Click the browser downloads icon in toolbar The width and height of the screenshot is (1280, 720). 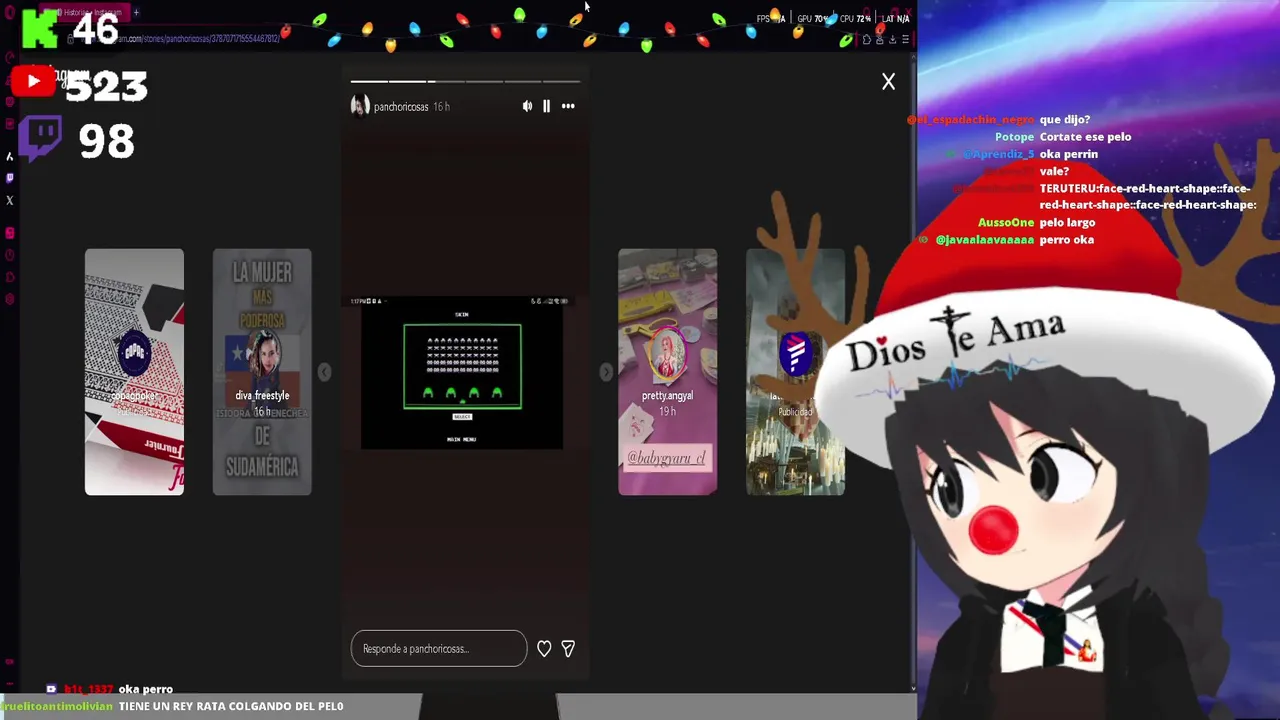pos(893,40)
